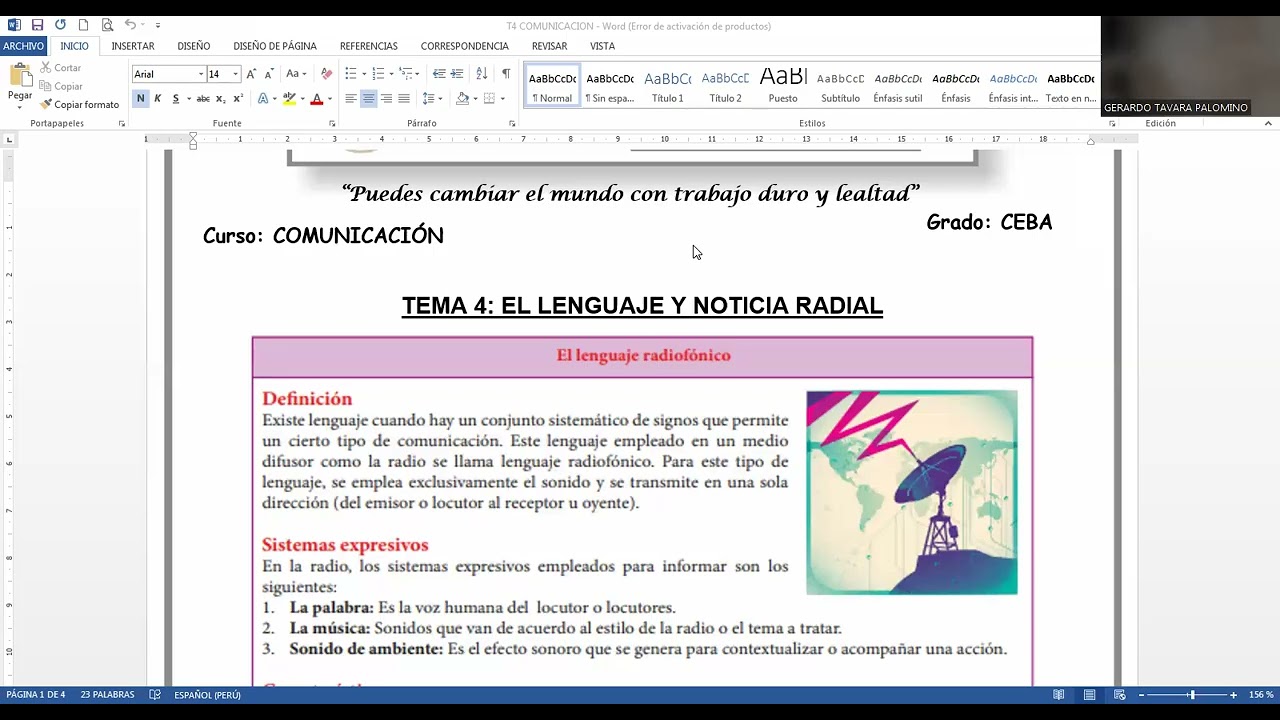Toggle underline (S) formatting
Viewport: 1280px width, 720px height.
click(176, 99)
